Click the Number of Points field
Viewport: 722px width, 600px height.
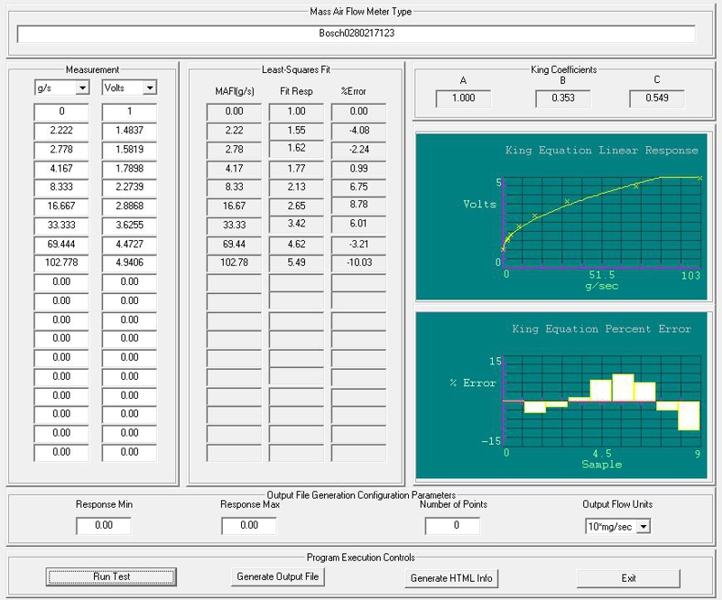(456, 525)
